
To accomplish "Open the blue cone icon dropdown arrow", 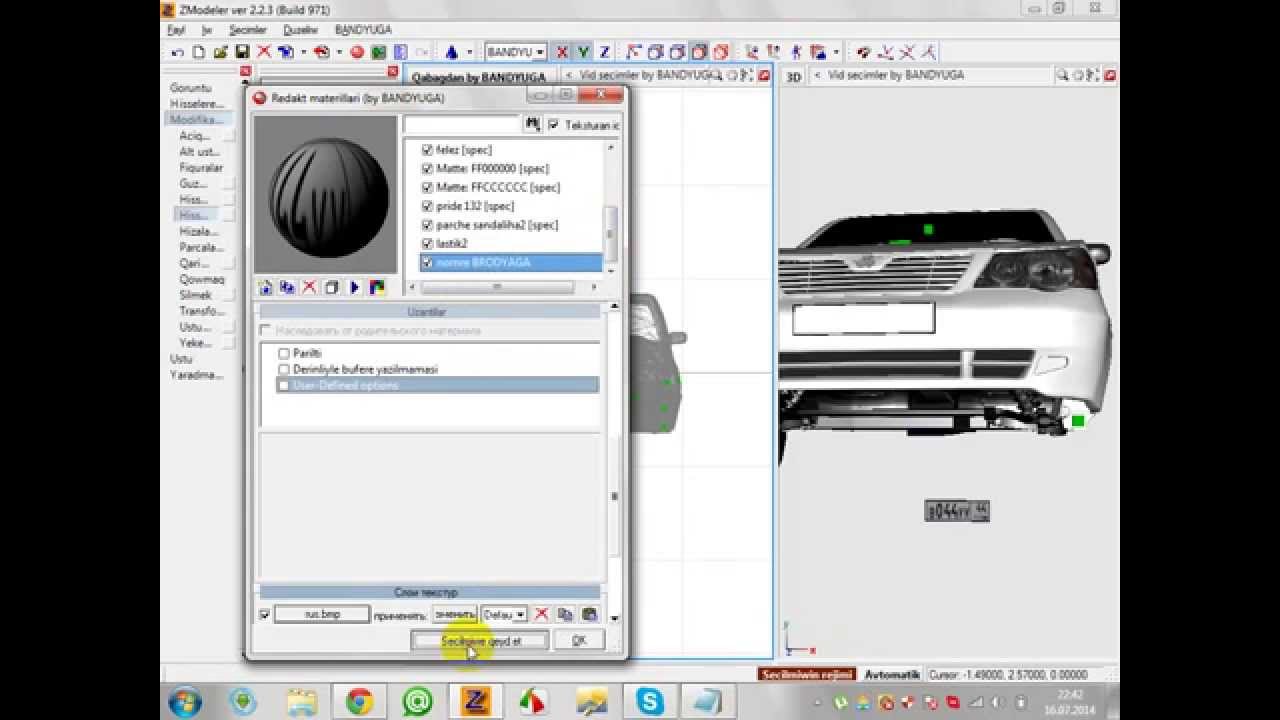I will click(470, 52).
